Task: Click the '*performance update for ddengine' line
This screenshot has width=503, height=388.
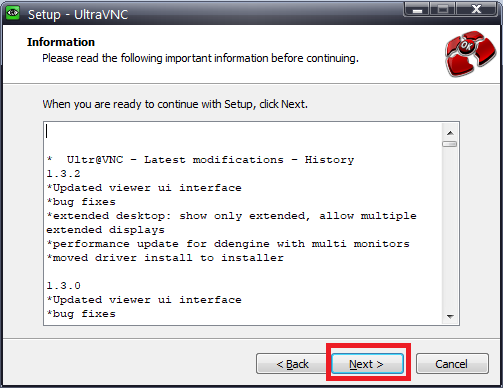Action: point(228,244)
